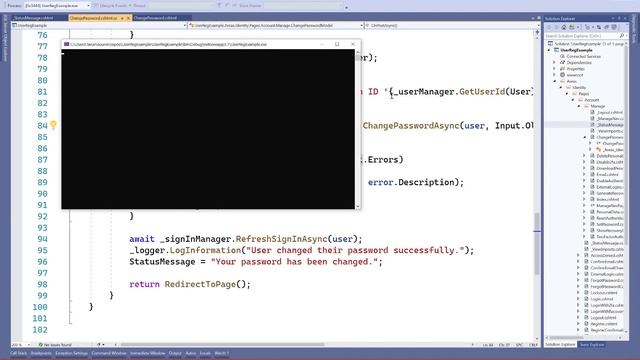Open the Autos tab
This screenshot has height=360, width=640.
tap(191, 353)
